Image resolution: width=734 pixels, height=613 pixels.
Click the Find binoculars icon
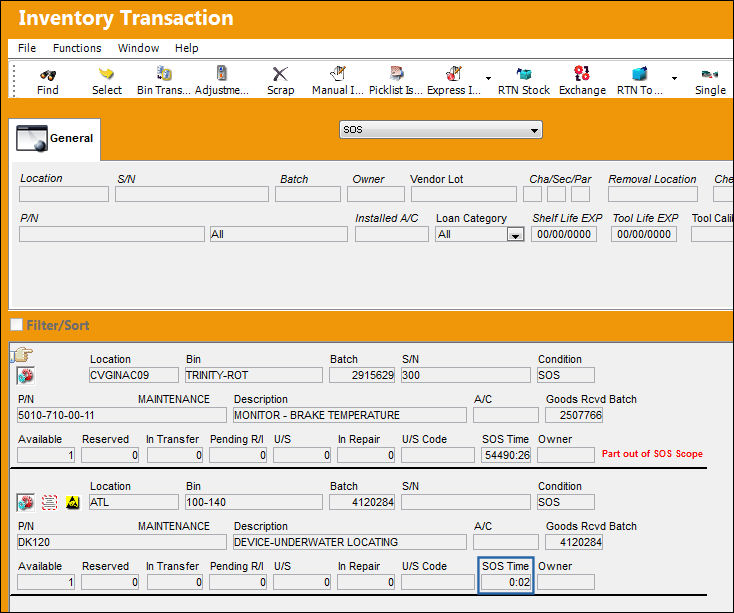click(48, 74)
